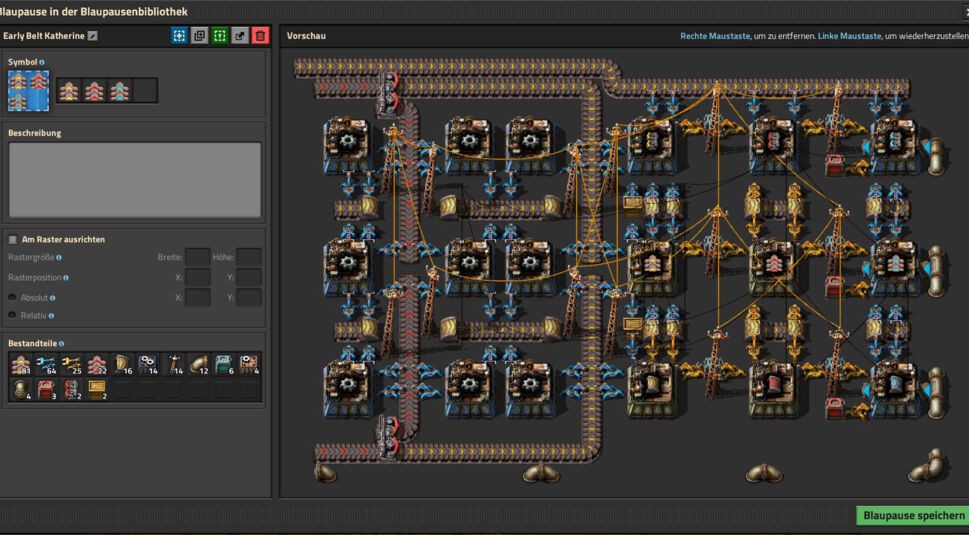Click the underground belt component counted 16
This screenshot has height=535, width=969.
122,364
